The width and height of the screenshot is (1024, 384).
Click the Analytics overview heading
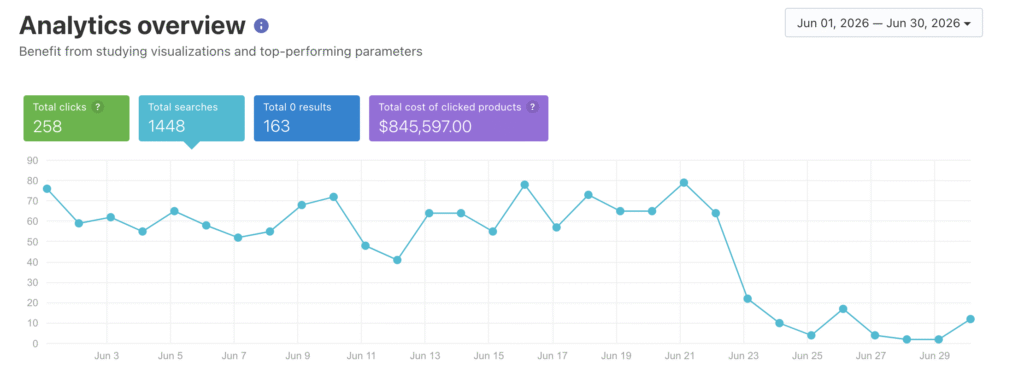click(x=133, y=25)
